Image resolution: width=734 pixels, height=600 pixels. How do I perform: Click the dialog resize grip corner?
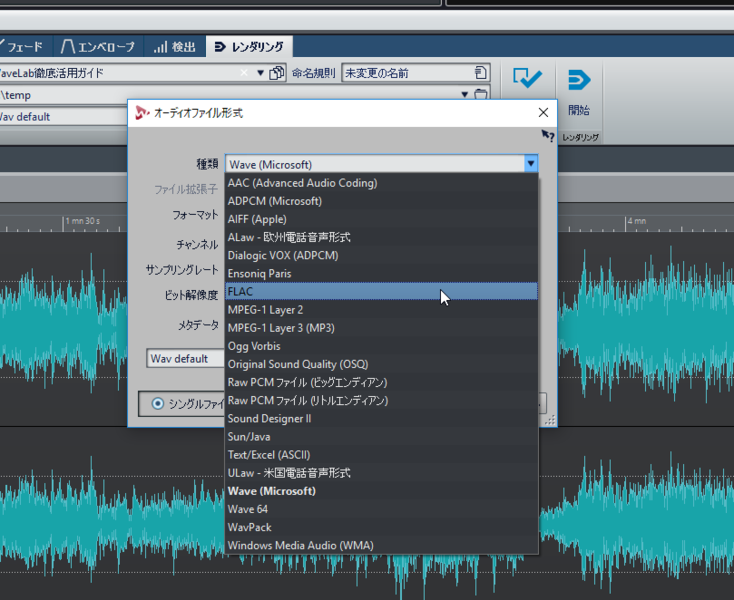coord(550,420)
